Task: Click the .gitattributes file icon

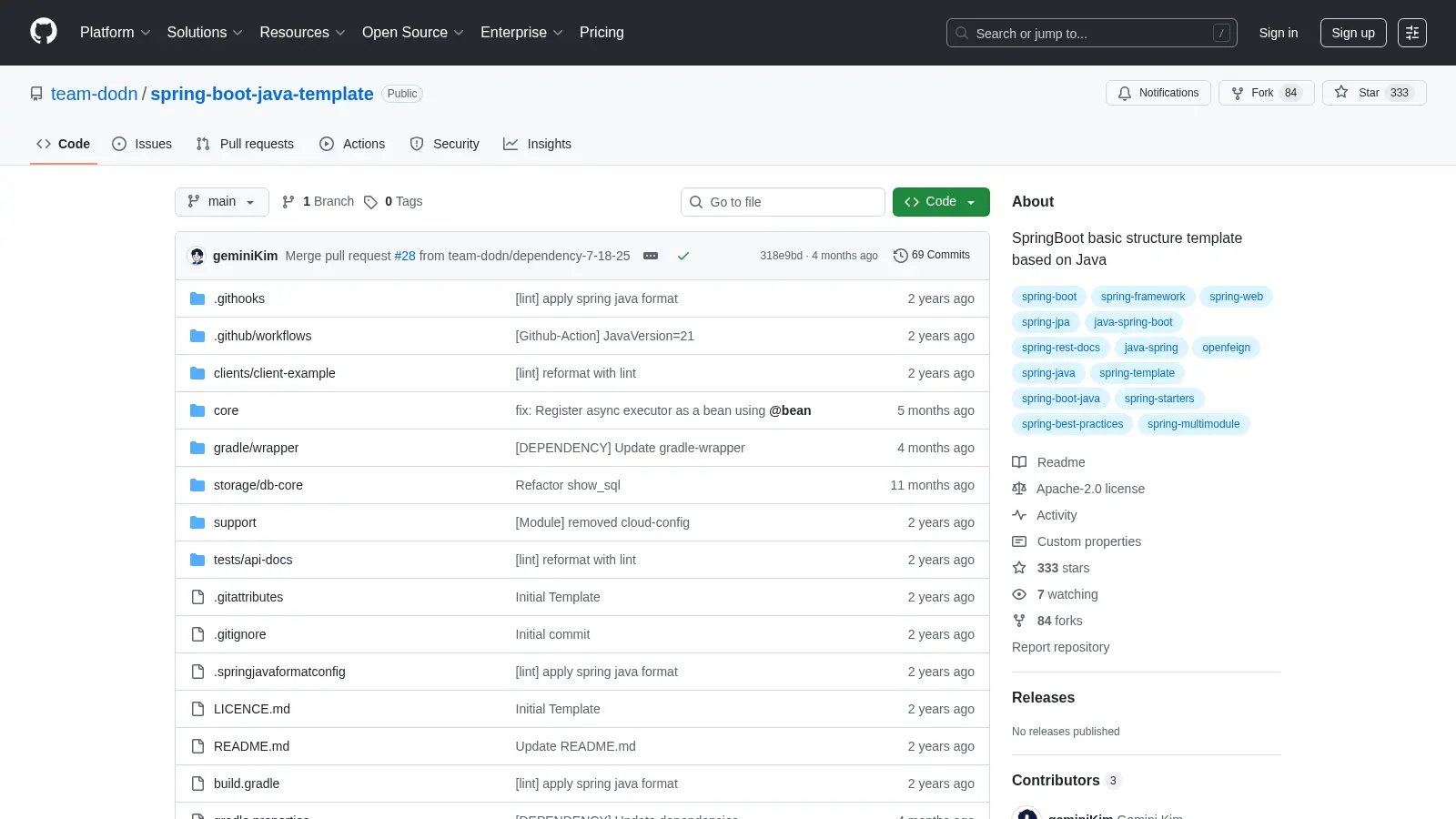Action: pyautogui.click(x=197, y=597)
